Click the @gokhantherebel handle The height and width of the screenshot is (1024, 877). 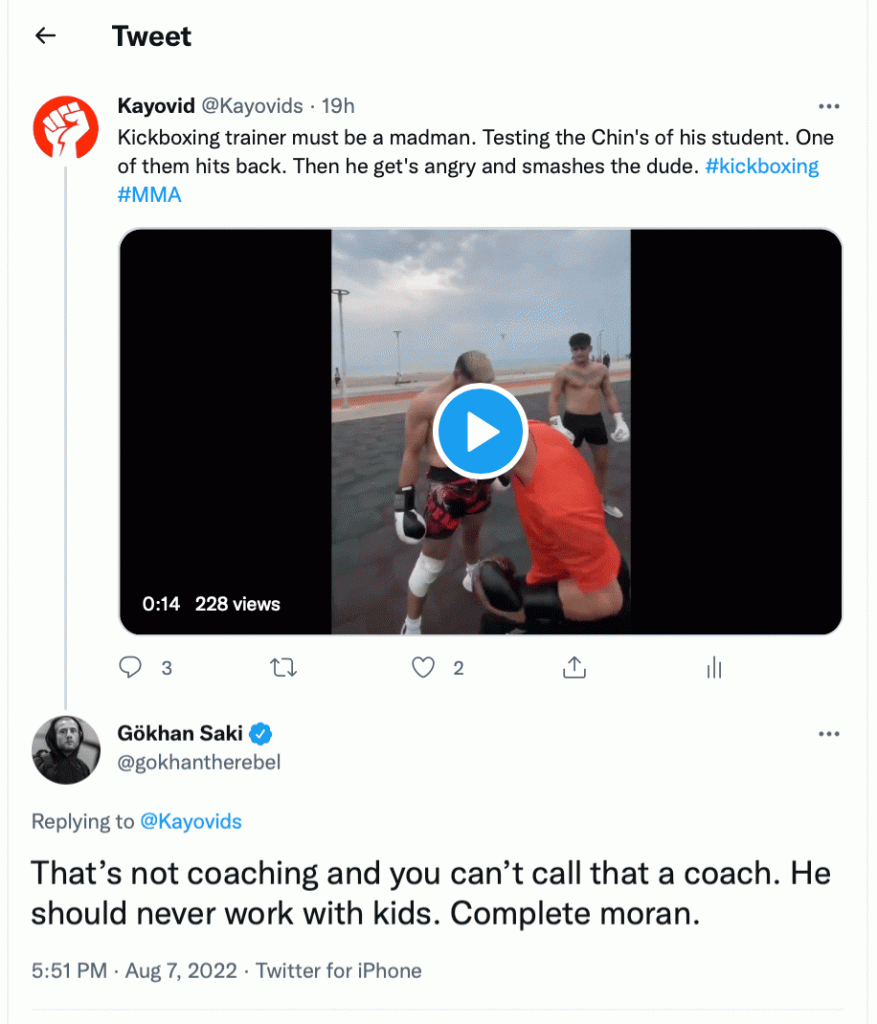(199, 762)
